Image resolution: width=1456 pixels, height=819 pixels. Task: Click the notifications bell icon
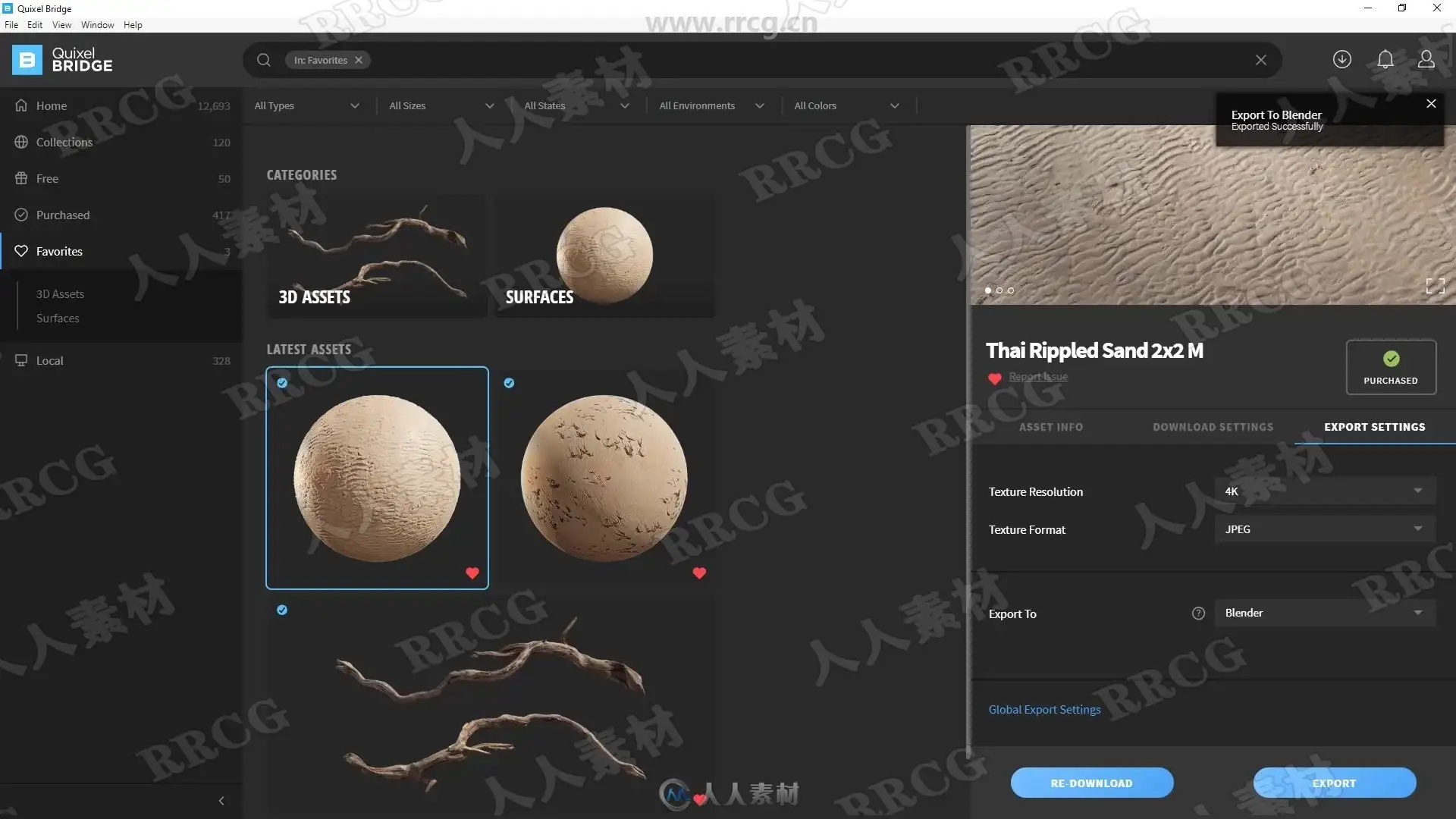point(1385,59)
